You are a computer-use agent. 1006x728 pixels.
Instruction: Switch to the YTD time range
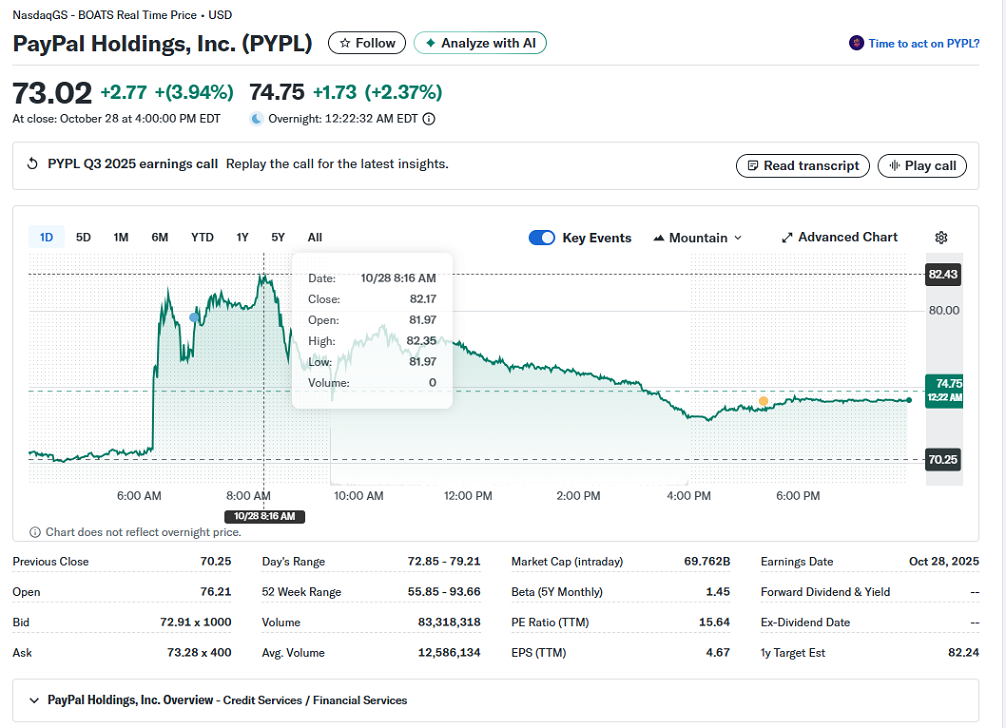202,237
